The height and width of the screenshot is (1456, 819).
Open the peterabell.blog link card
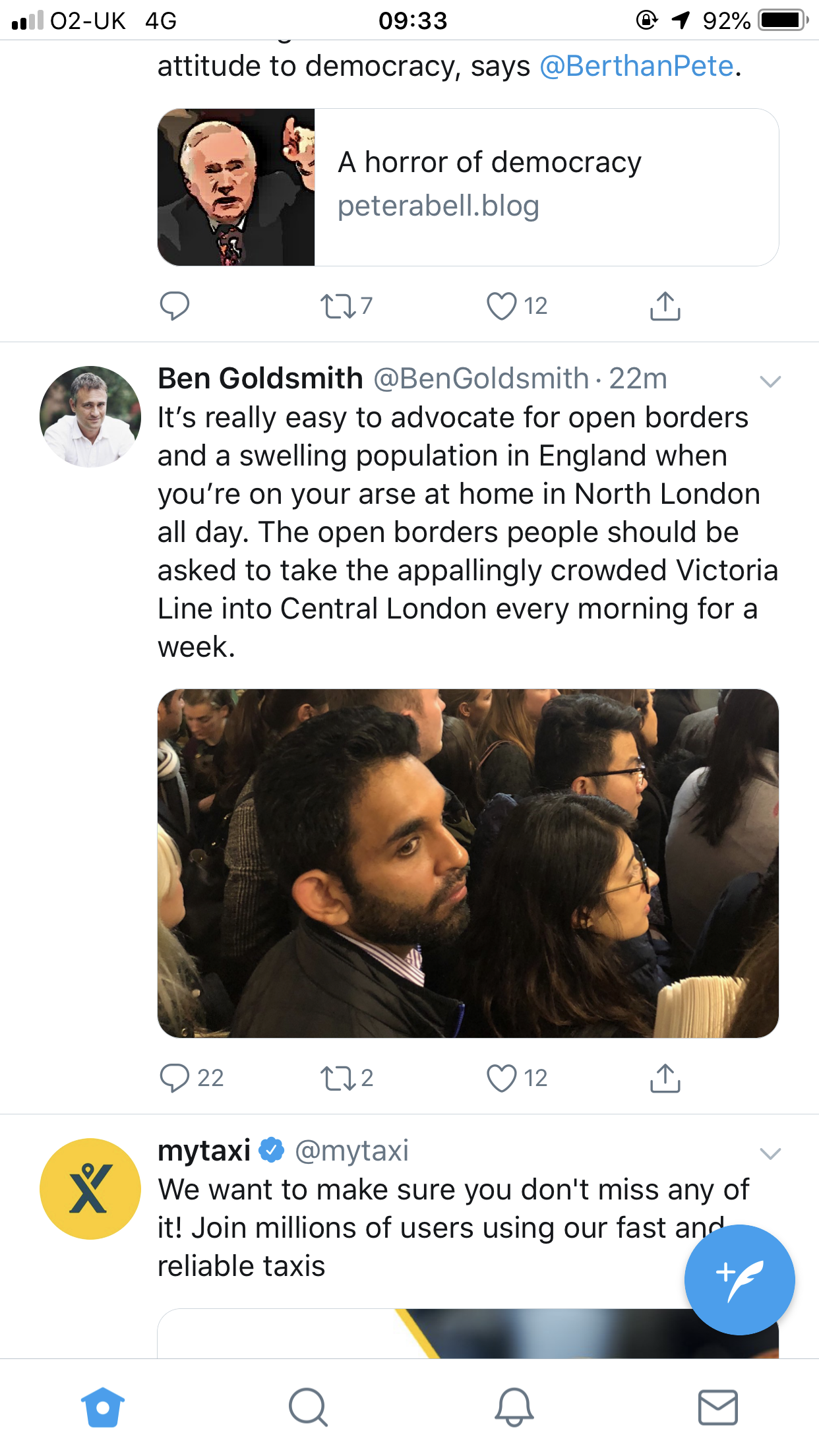(x=468, y=187)
